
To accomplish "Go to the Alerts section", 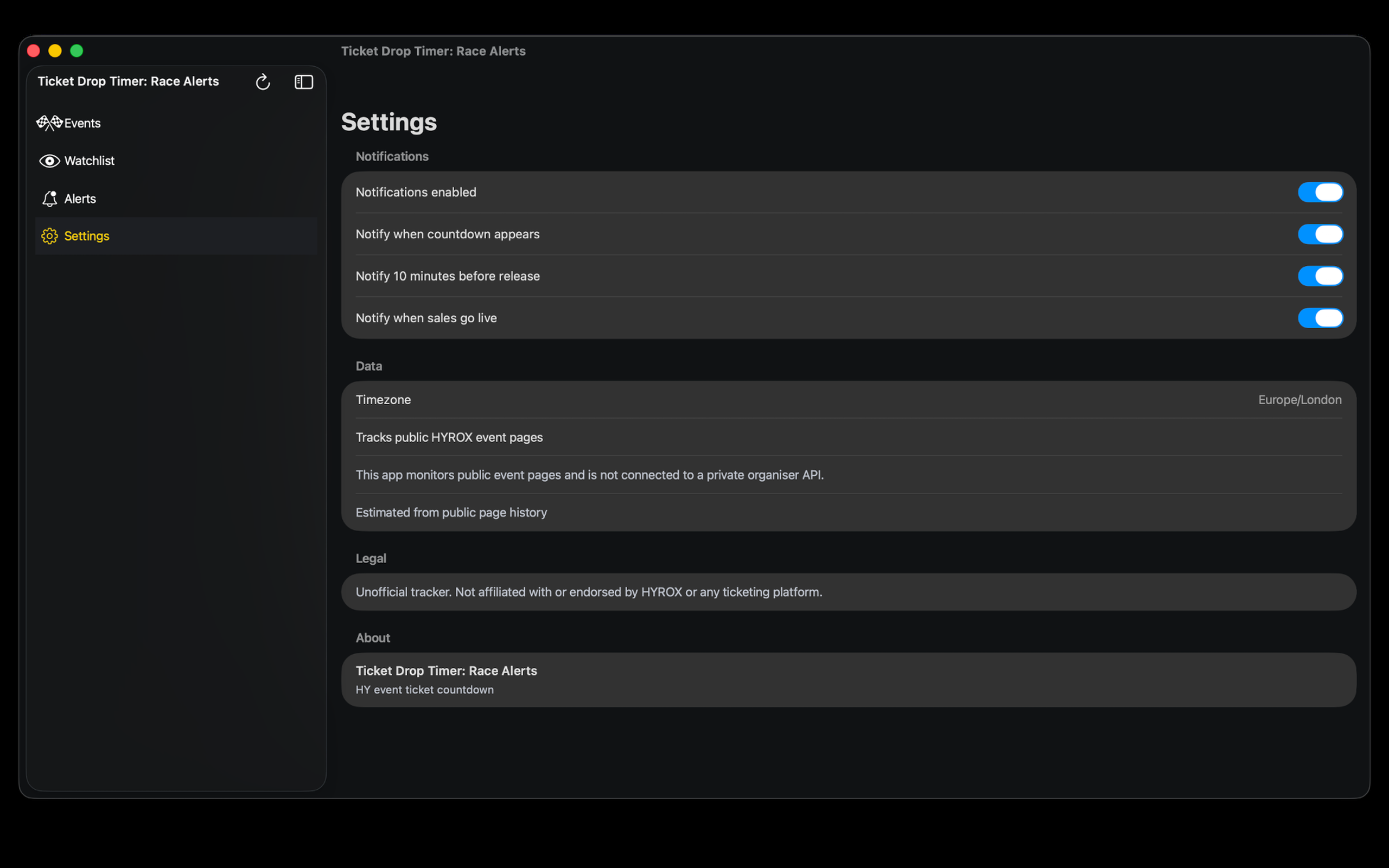I will [x=176, y=199].
